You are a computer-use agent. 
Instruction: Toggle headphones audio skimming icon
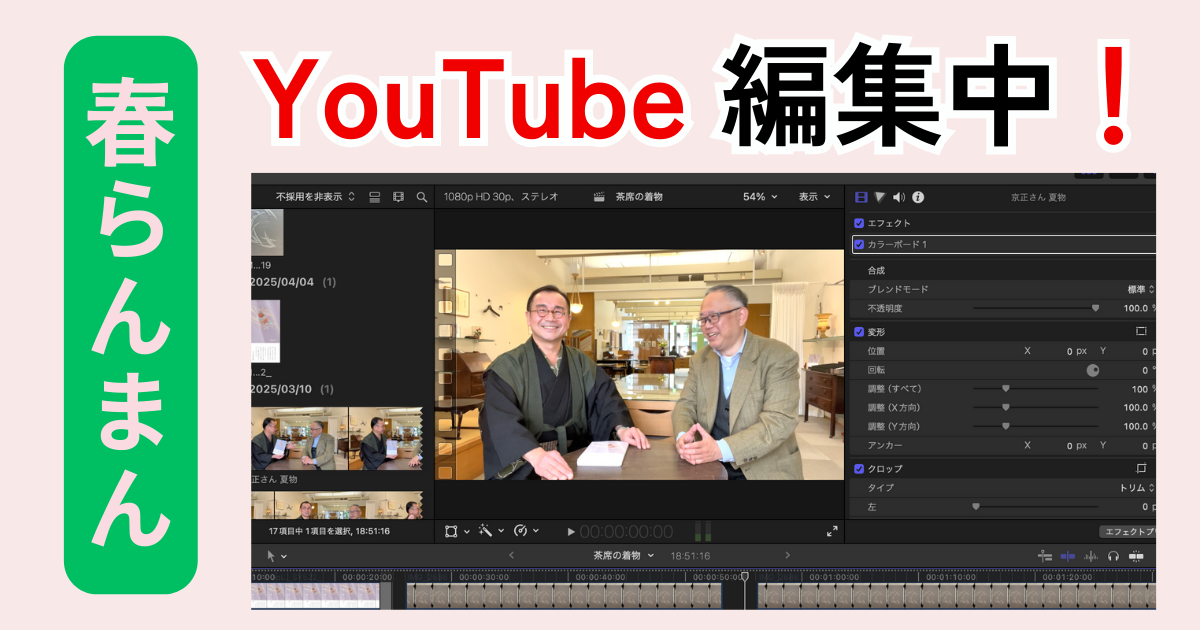tap(1113, 555)
